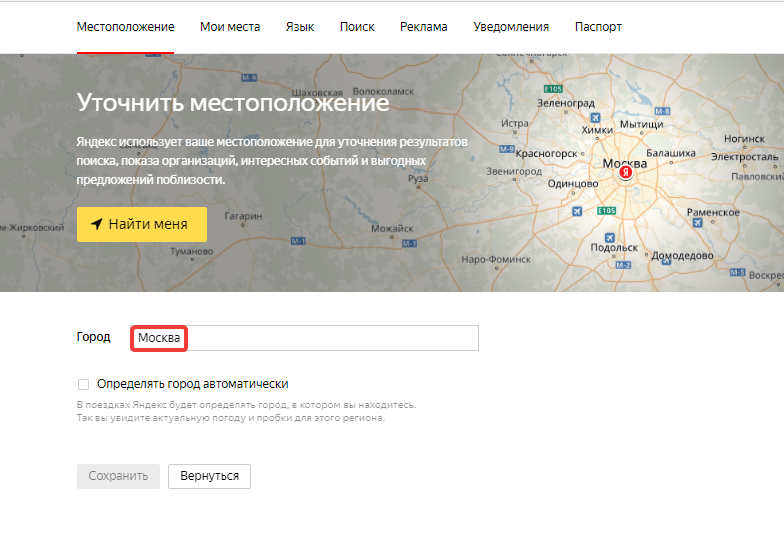This screenshot has height=540, width=784.
Task: Click the Электросталь label on the map
Action: tap(744, 156)
